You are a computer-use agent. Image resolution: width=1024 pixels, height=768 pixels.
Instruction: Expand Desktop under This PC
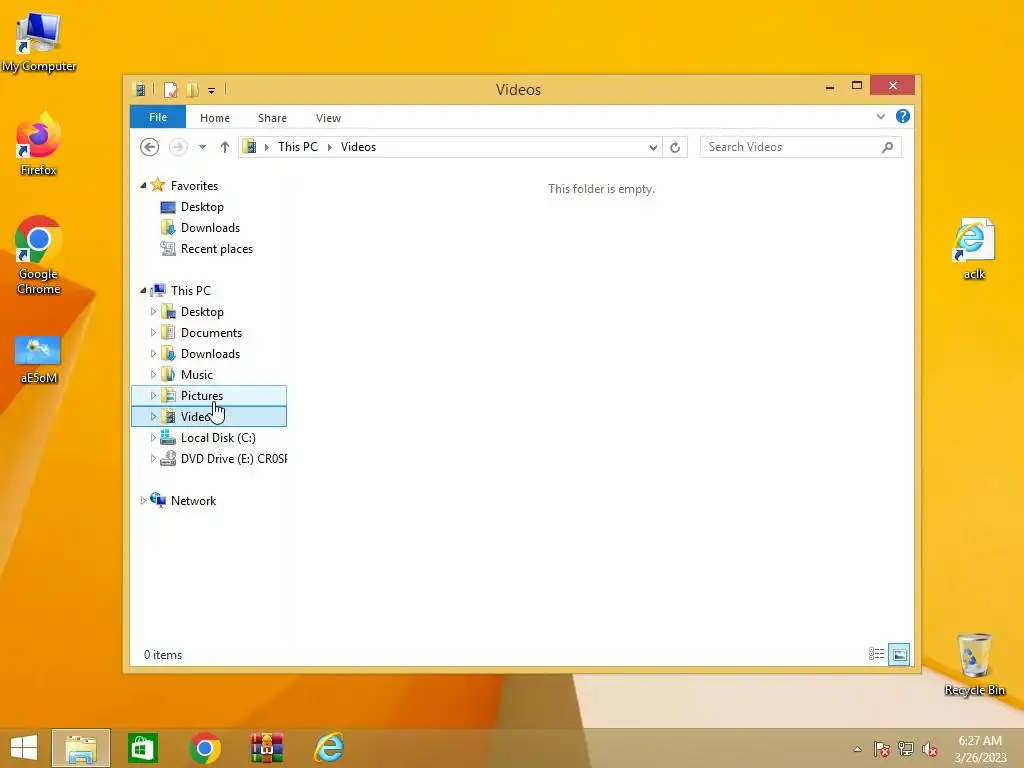point(153,312)
